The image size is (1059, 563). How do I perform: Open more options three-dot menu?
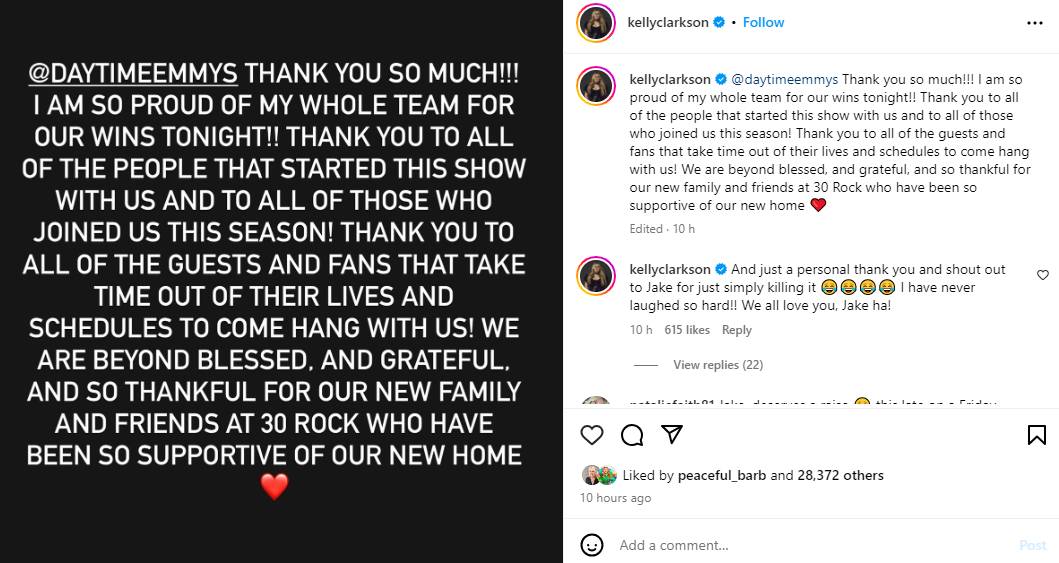coord(1035,22)
